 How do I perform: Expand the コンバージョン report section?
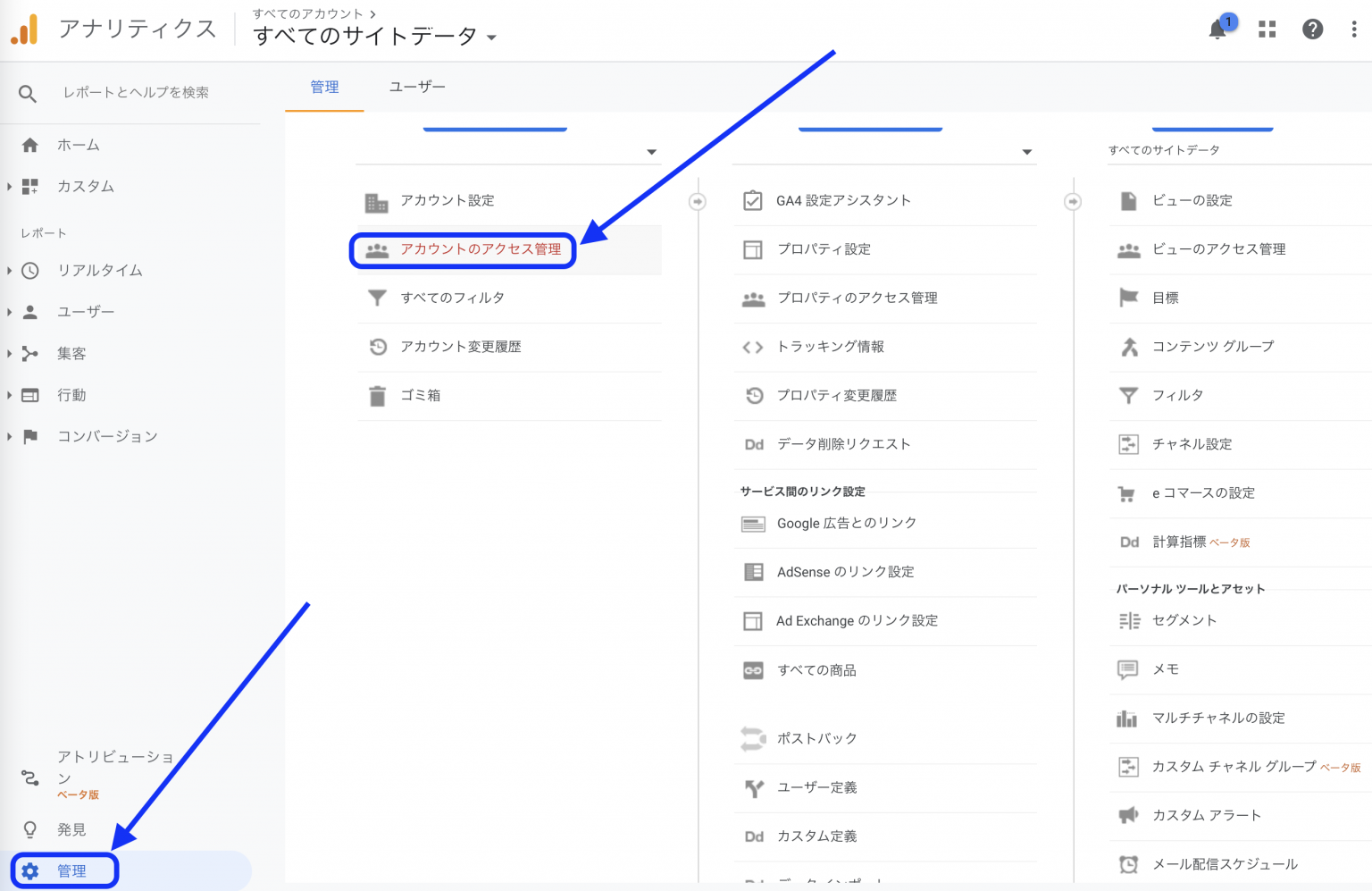10,436
